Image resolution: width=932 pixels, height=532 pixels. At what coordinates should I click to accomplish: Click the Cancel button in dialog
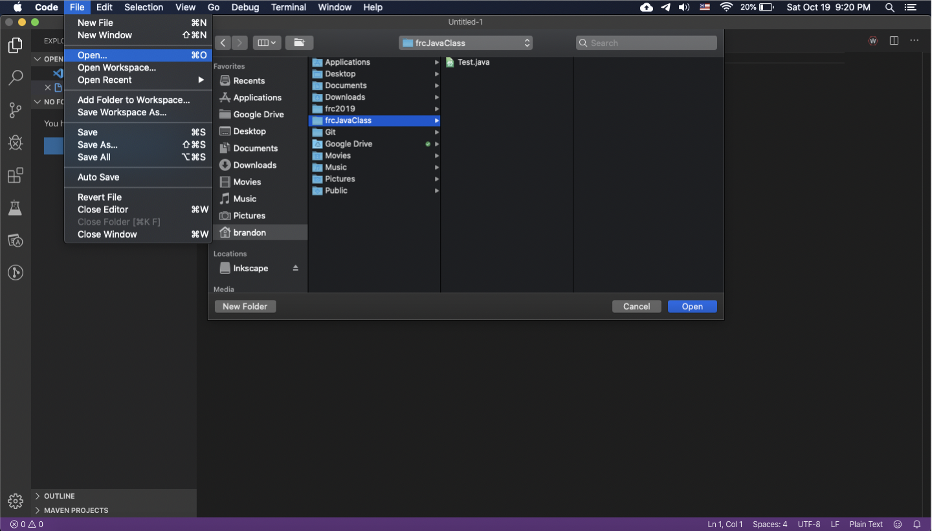tap(636, 306)
